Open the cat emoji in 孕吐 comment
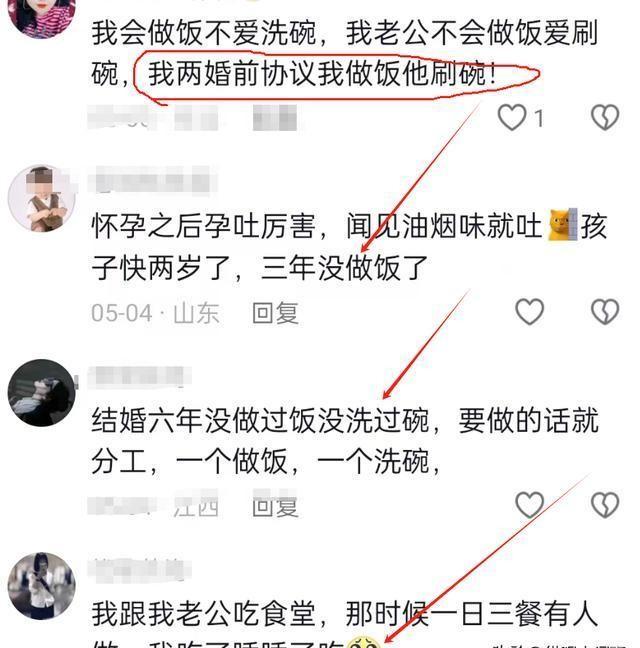This screenshot has width=640, height=648. coord(562,225)
